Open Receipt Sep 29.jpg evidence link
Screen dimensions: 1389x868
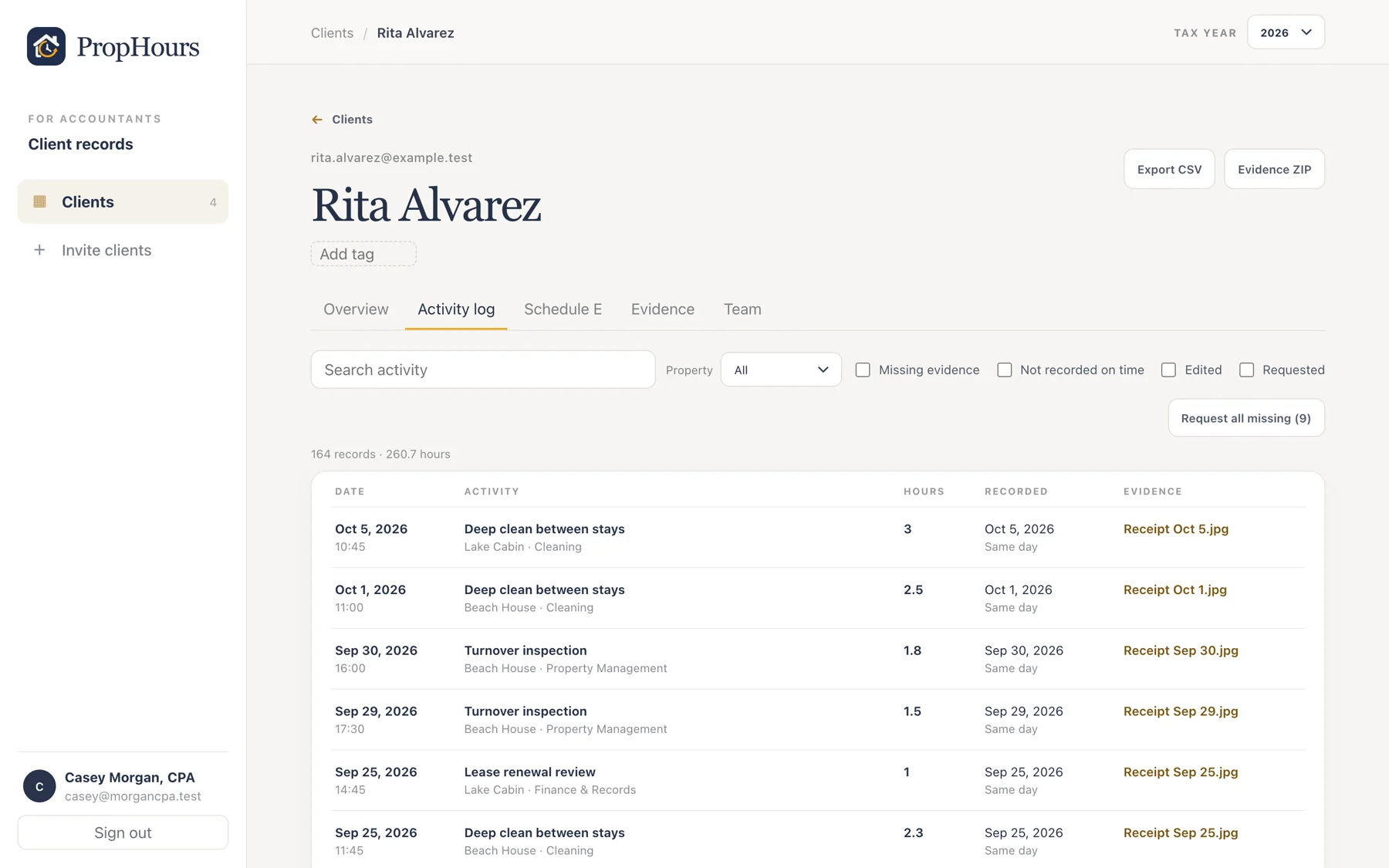1181,711
